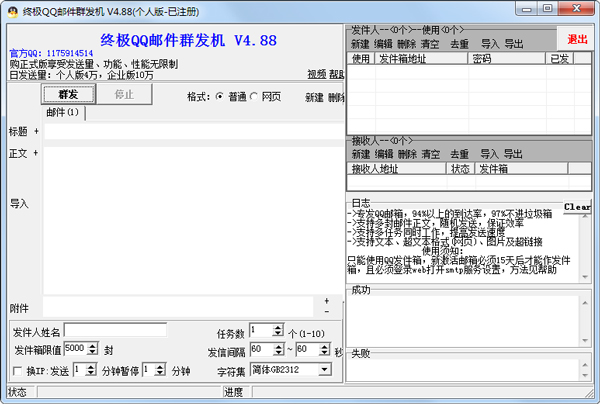Image resolution: width=600 pixels, height=404 pixels.
Task: Click 编辑 in the sender toolbar
Action: click(383, 44)
